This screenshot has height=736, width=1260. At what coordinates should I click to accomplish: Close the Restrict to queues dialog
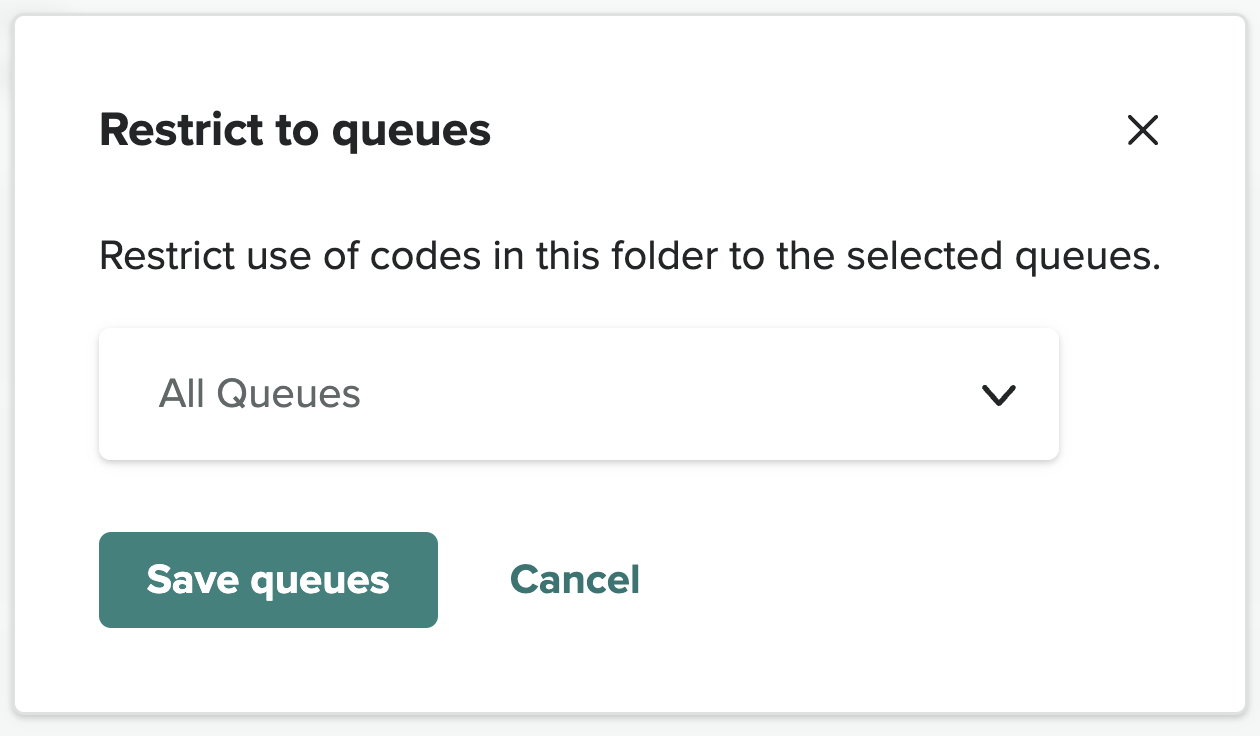1142,130
